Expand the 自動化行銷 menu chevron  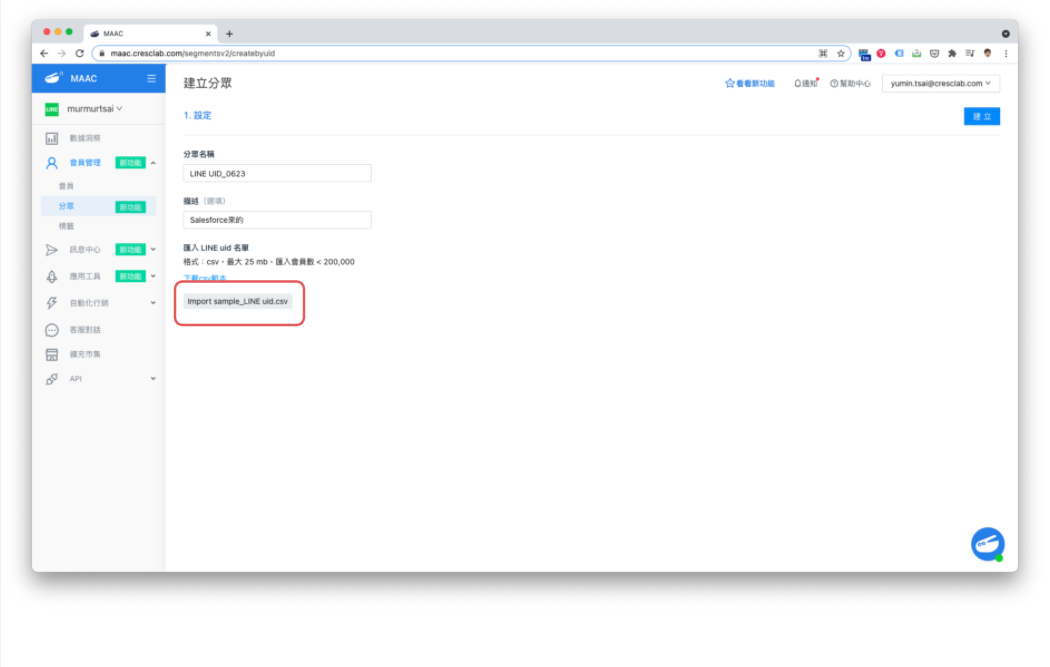point(153,303)
